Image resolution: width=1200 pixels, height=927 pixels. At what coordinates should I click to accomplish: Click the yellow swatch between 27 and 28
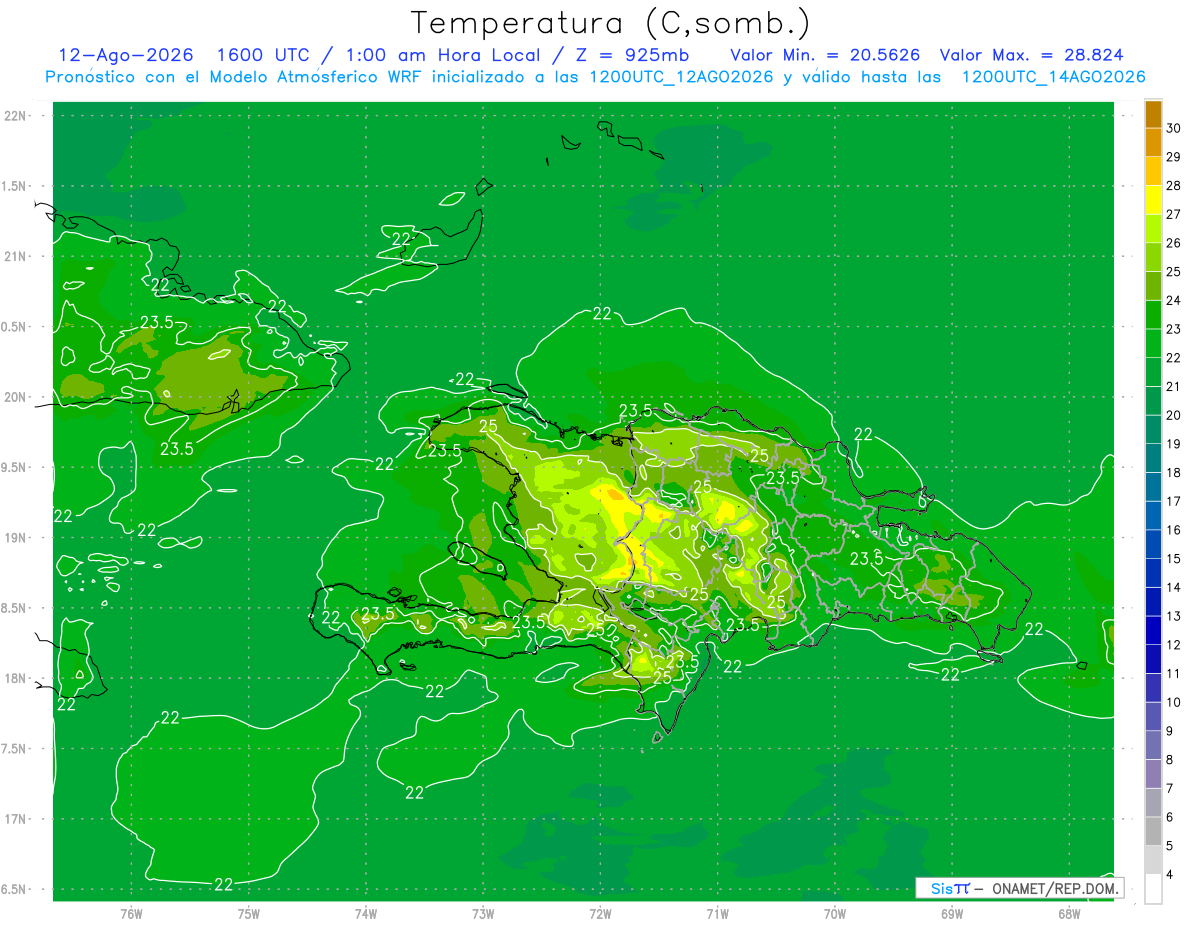[1153, 200]
